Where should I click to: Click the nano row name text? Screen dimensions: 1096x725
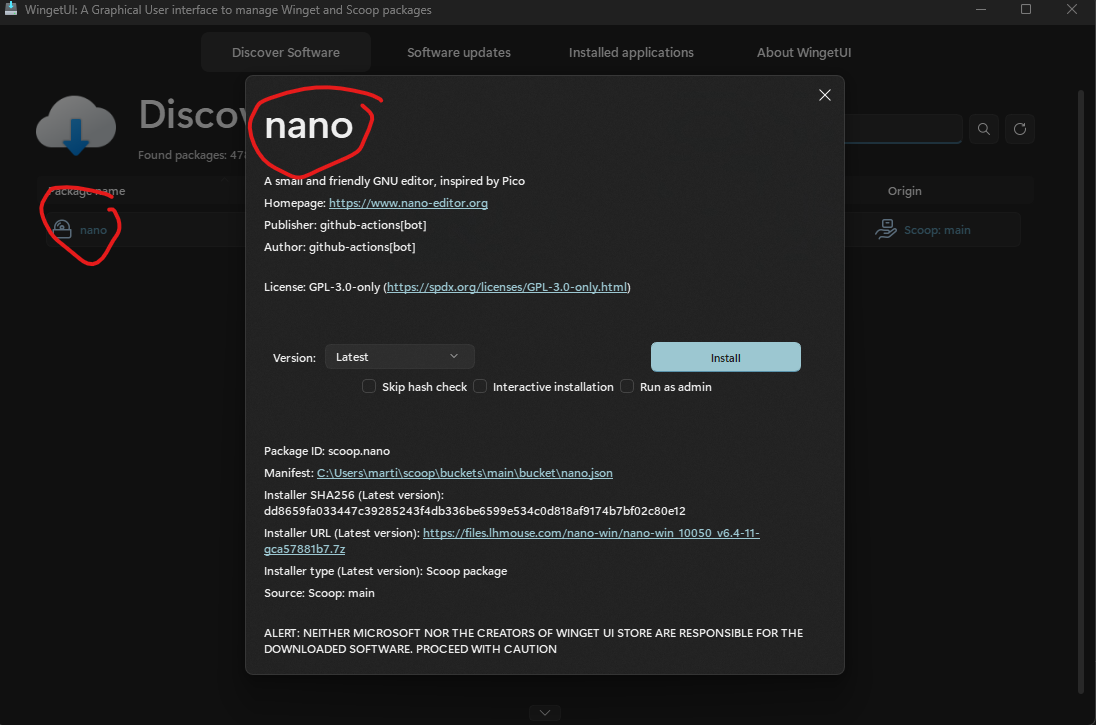coord(93,230)
